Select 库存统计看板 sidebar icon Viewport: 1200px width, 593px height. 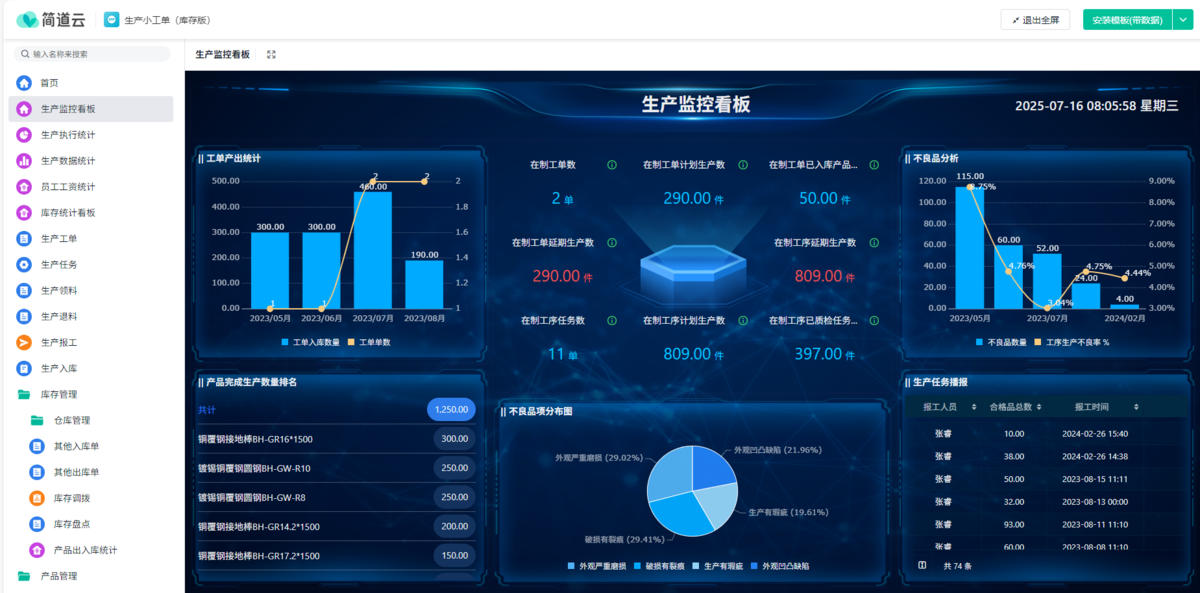tap(24, 213)
